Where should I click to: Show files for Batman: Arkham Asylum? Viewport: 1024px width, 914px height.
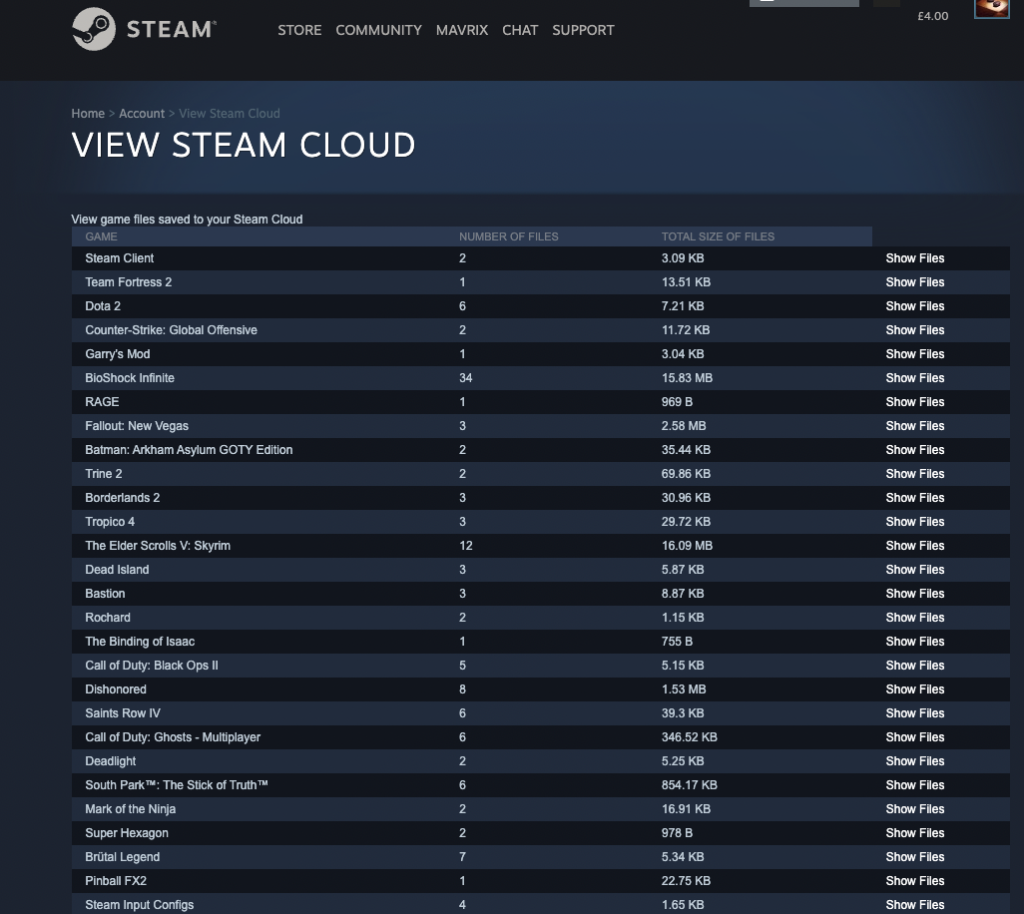(x=915, y=450)
